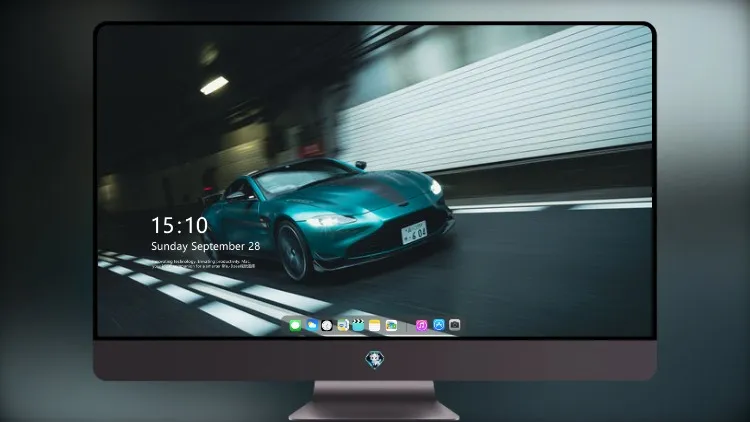Click the 'Sunday September 28' date text
The height and width of the screenshot is (422, 750).
click(206, 246)
